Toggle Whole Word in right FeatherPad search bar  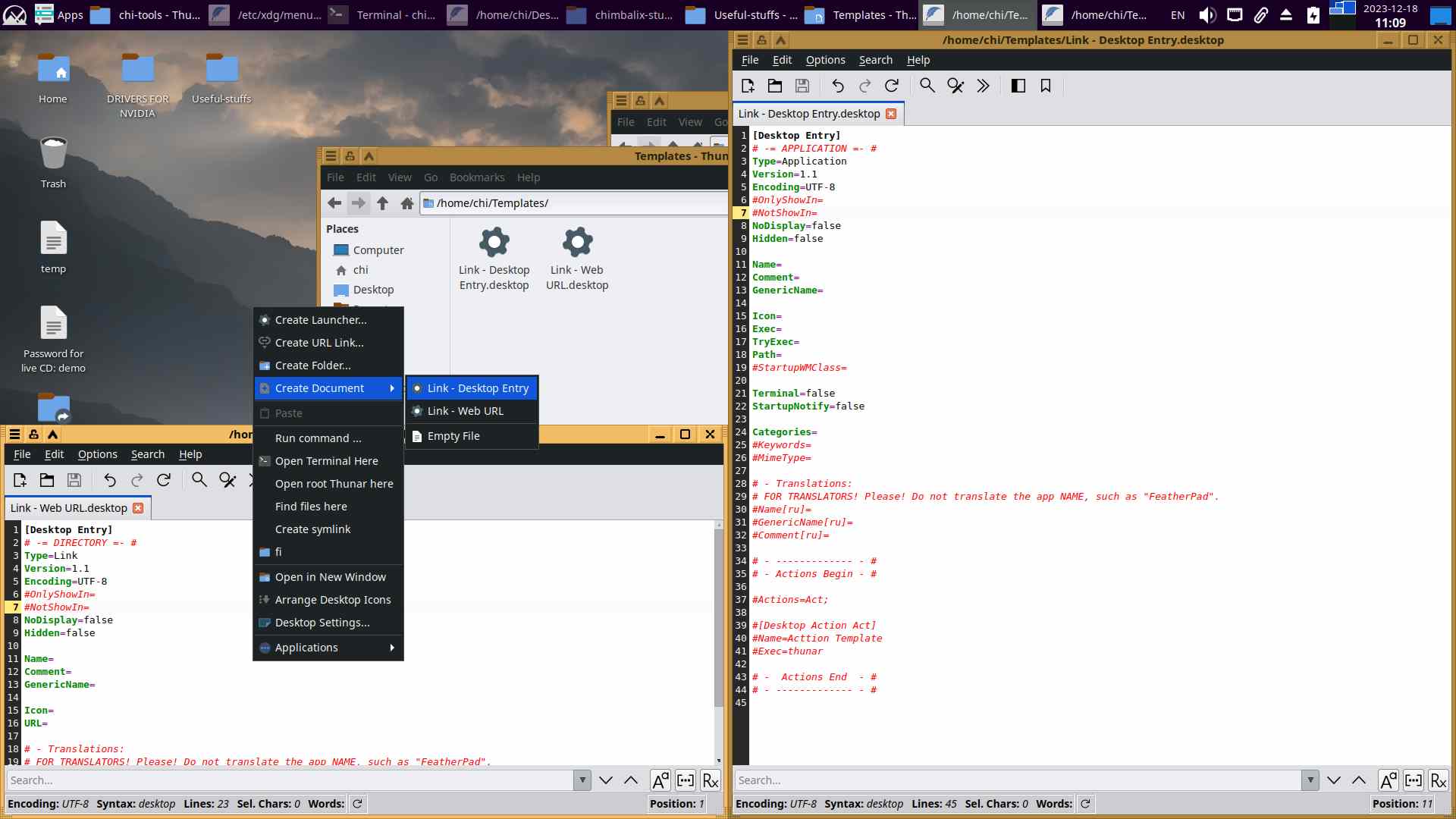(1414, 780)
